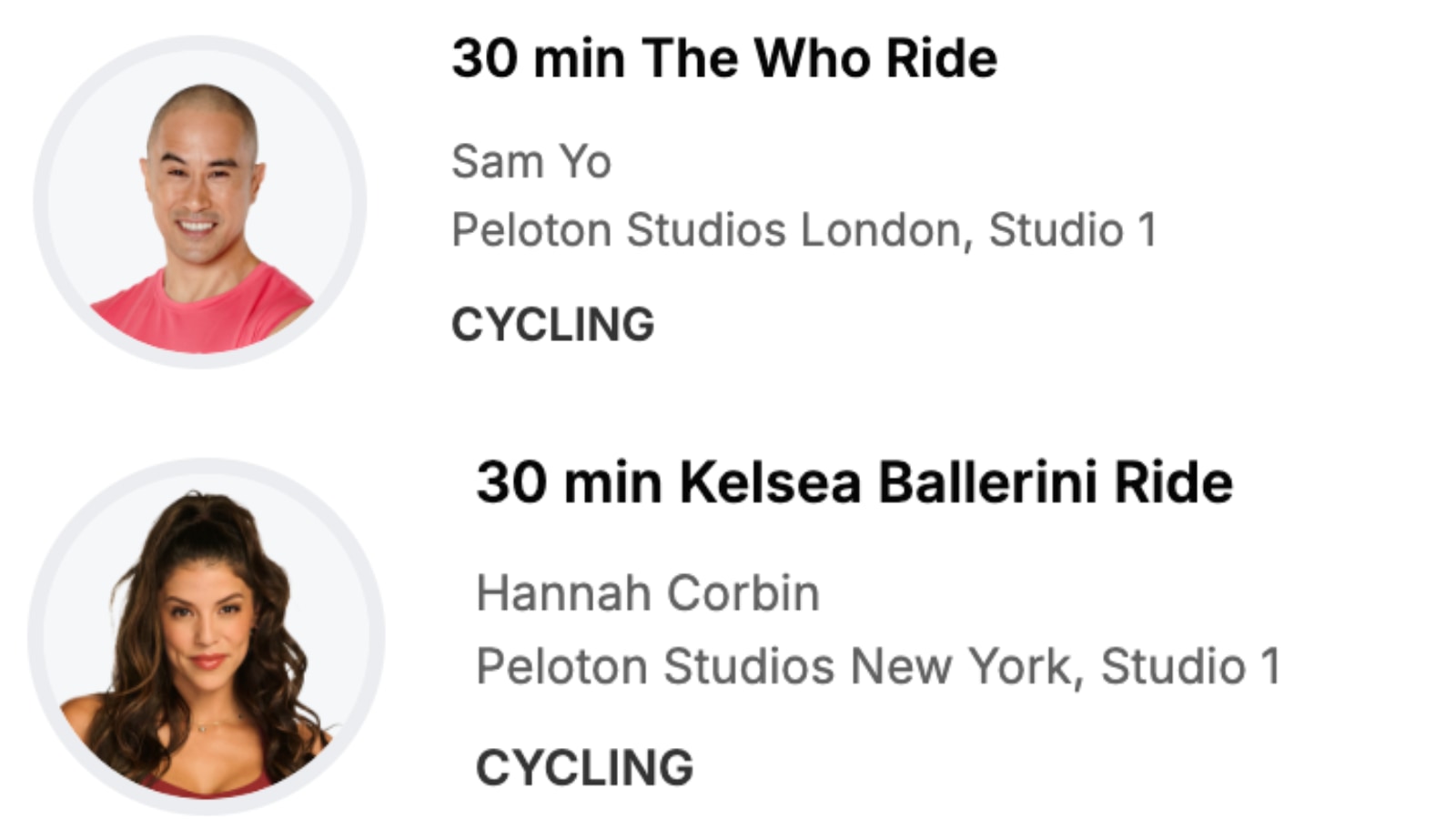Viewport: 1456px width, 819px height.
Task: Tap the instructor avatar beside The Who Ride
Action: (200, 202)
